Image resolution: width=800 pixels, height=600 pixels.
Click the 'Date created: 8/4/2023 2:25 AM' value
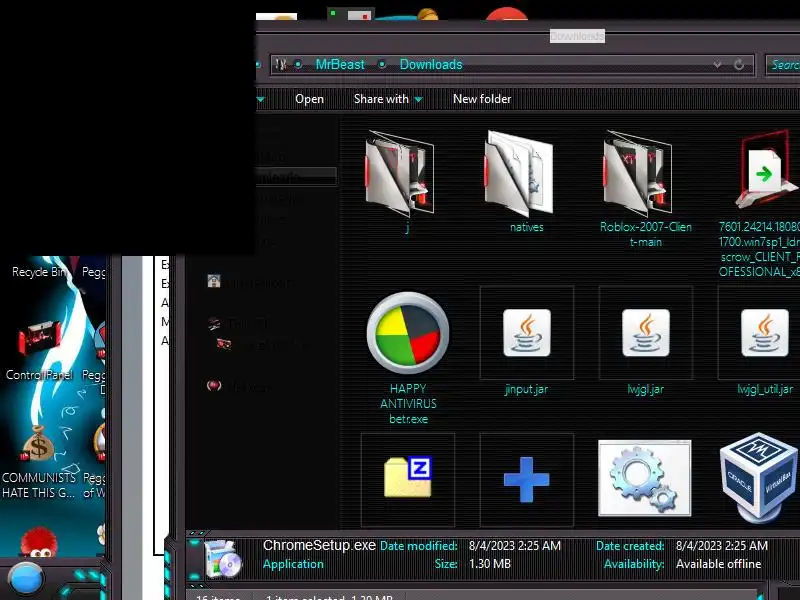coord(722,546)
